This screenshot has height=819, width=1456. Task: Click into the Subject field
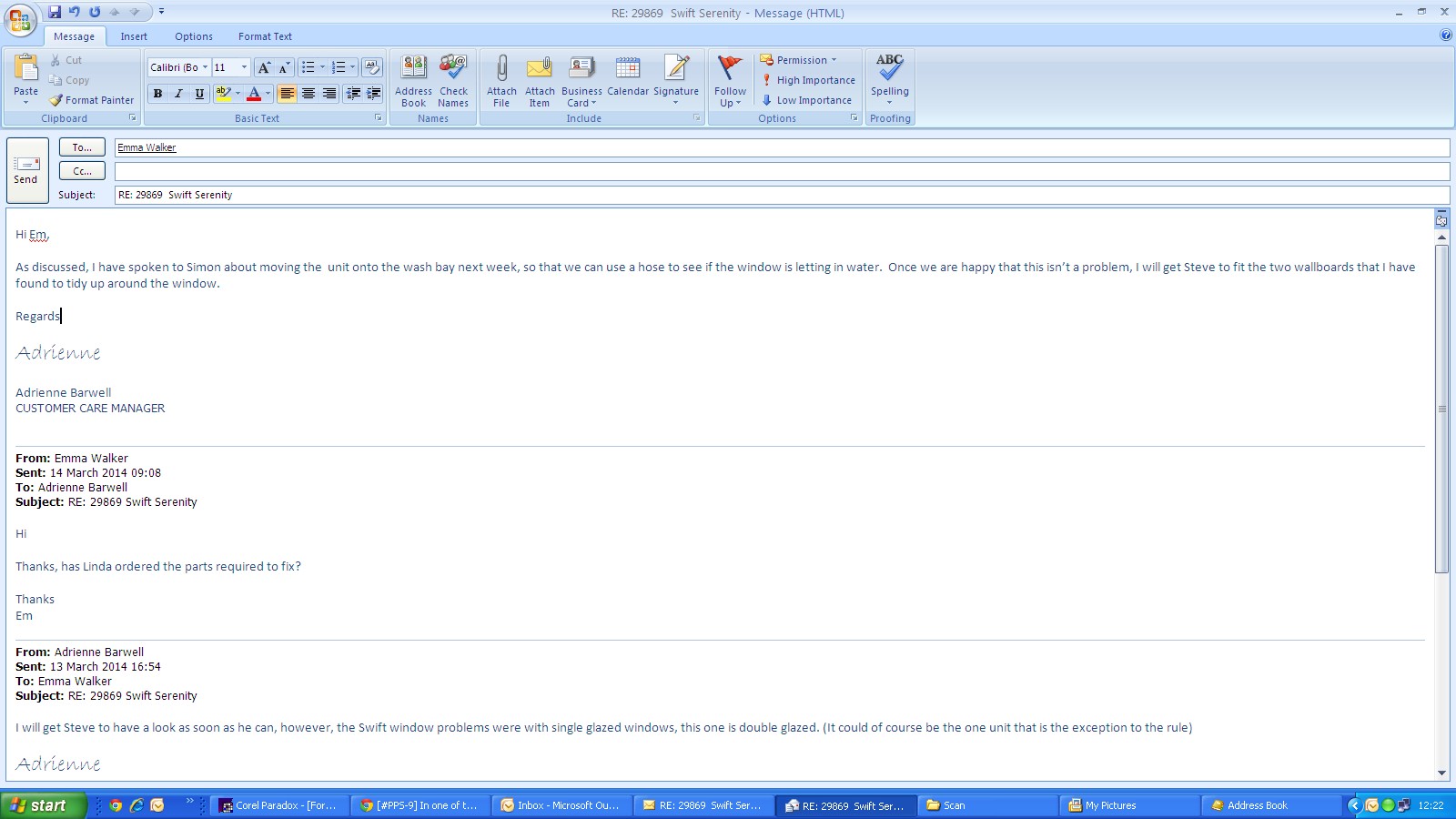(x=782, y=195)
